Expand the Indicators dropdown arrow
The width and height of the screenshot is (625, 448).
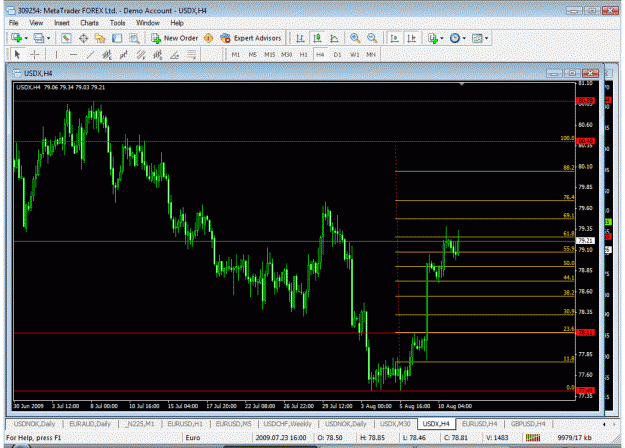pyautogui.click(x=442, y=38)
